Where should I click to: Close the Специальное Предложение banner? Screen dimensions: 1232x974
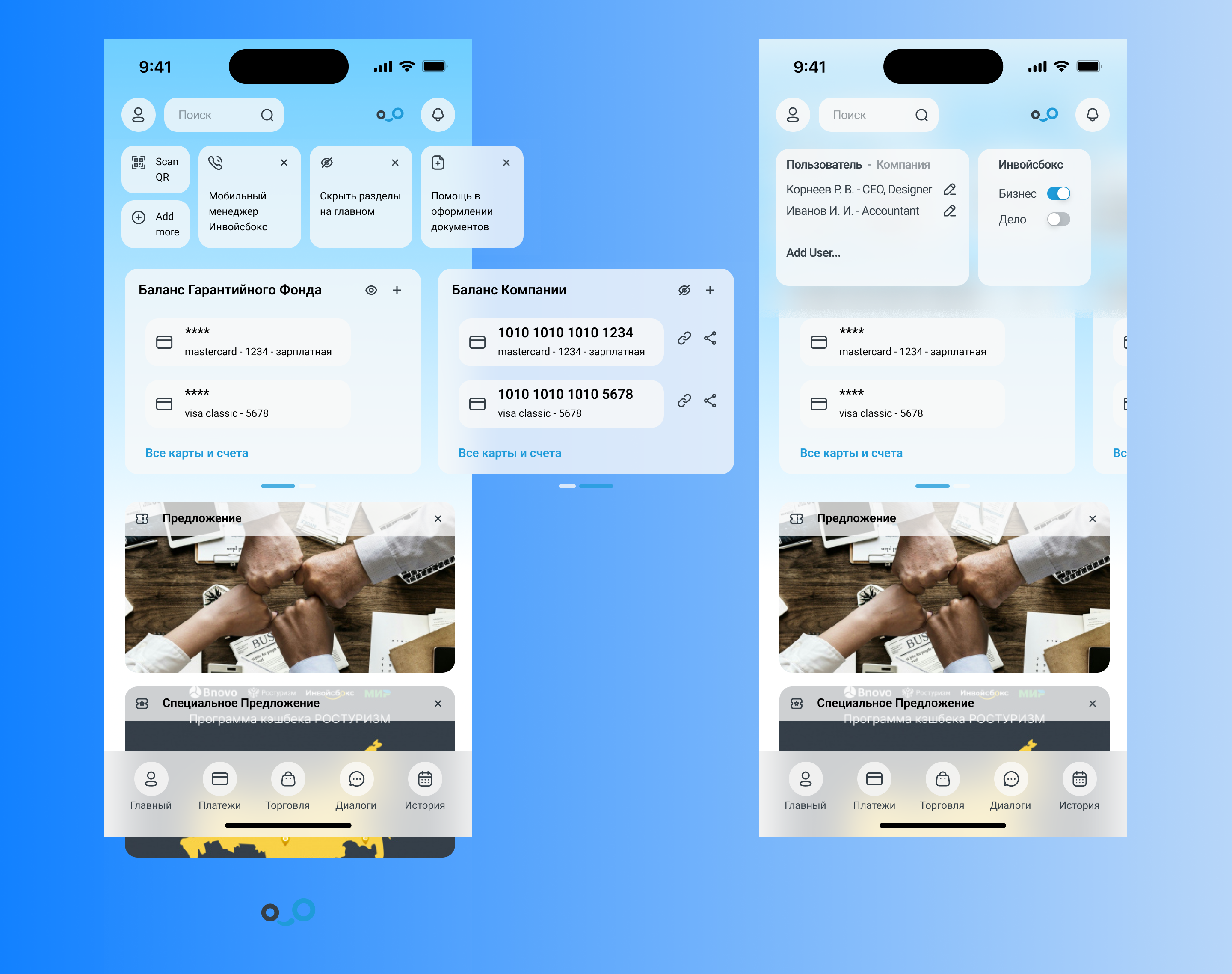437,703
